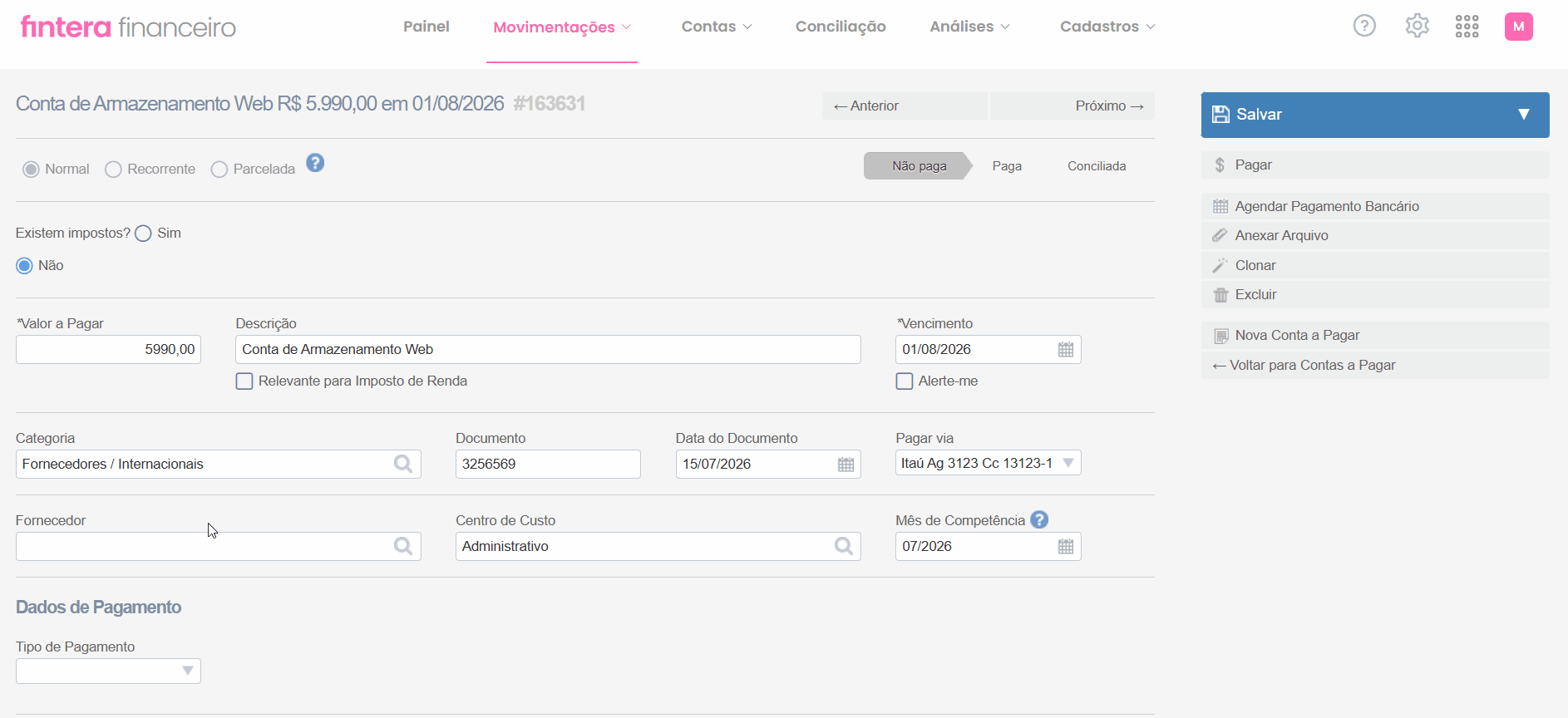
Task: Click the Documento input field
Action: (x=548, y=465)
